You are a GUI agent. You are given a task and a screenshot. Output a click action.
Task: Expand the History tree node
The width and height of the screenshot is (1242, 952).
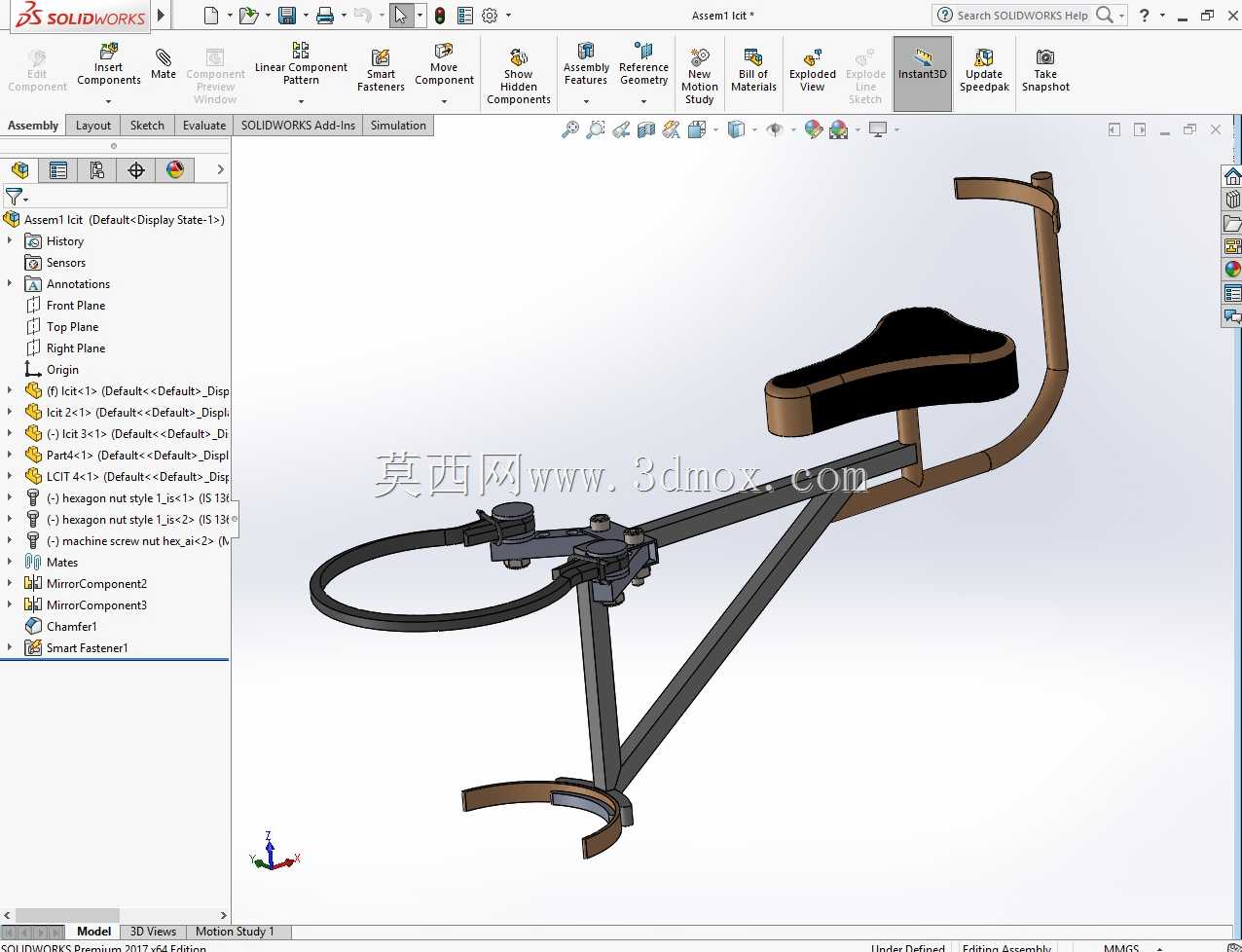tap(10, 240)
